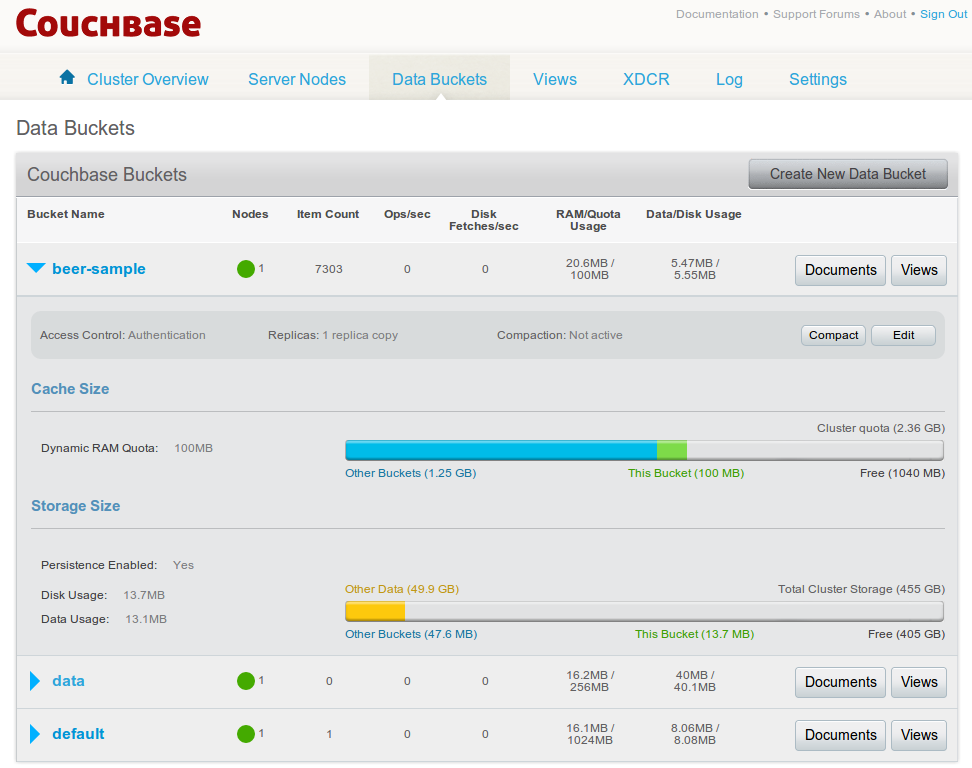This screenshot has height=768, width=972.
Task: Switch to the XDCR tab
Action: [646, 79]
